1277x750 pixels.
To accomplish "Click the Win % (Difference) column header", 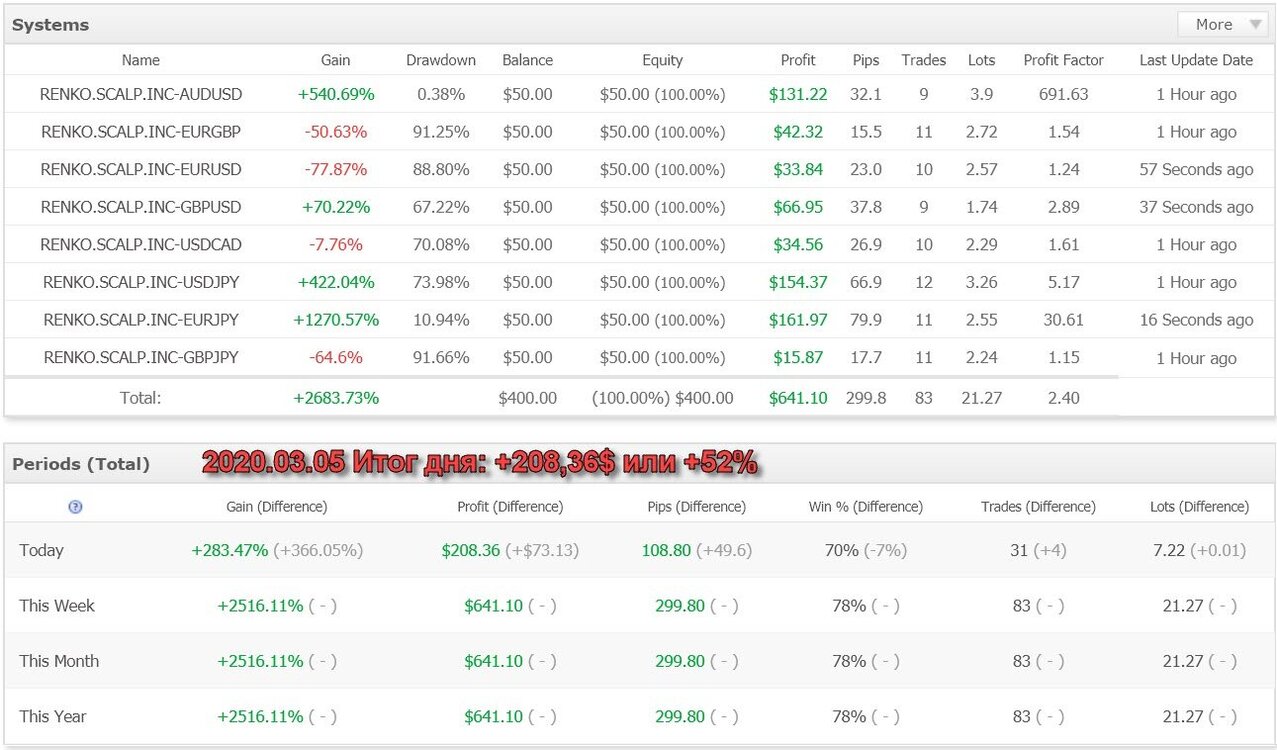I will [866, 507].
